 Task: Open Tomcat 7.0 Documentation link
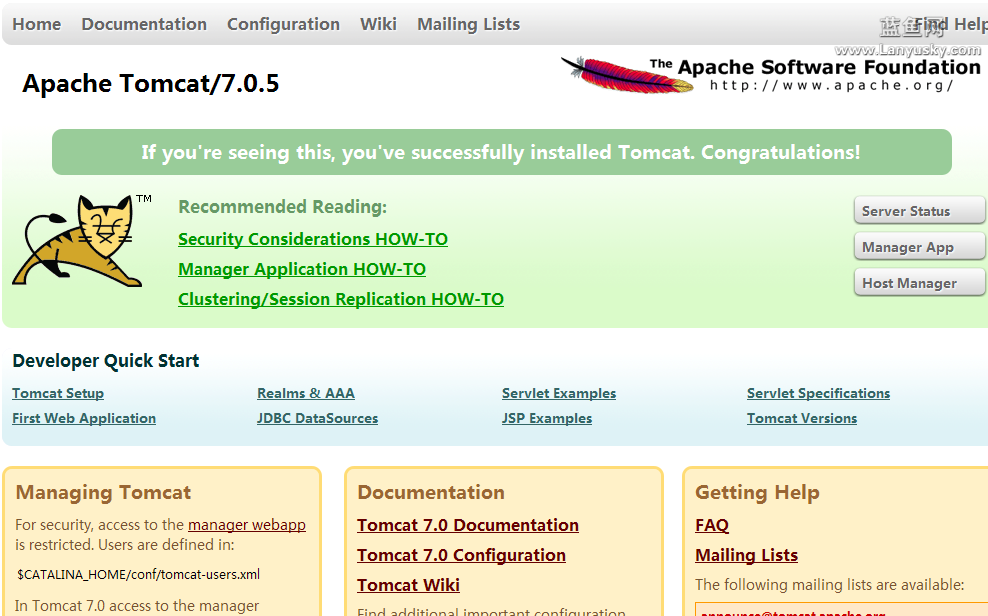(x=468, y=525)
